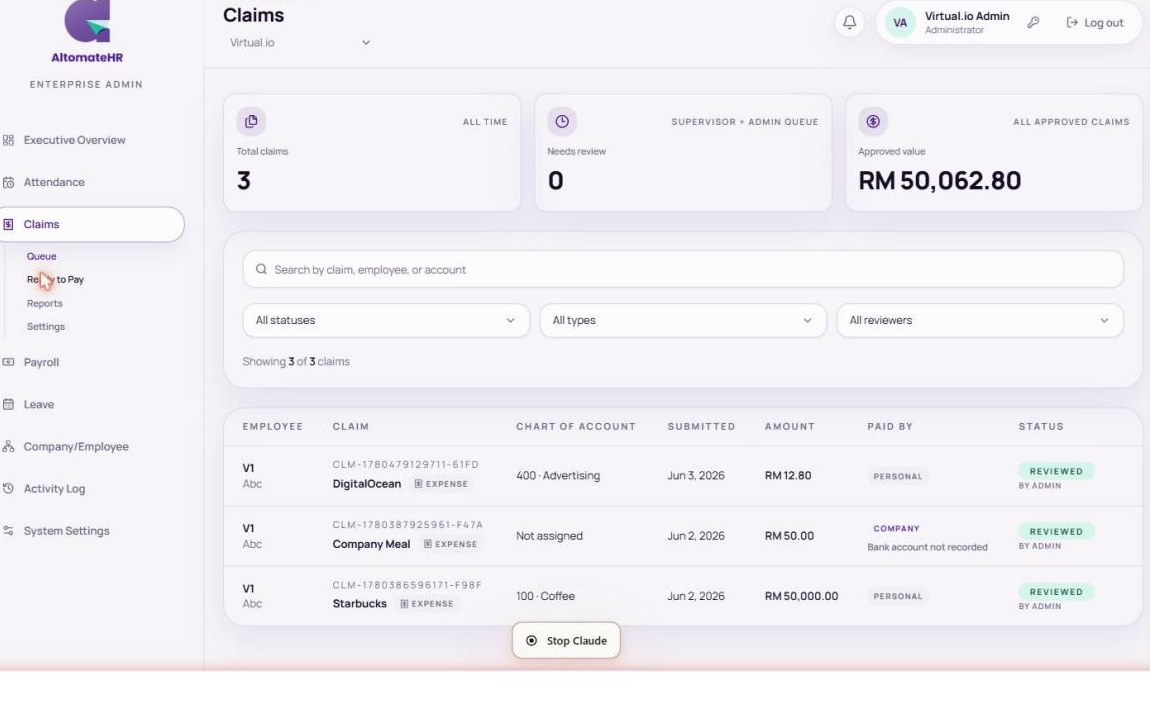This screenshot has width=1150, height=703.
Task: Open the Ready to Pay submenu
Action: [x=55, y=279]
